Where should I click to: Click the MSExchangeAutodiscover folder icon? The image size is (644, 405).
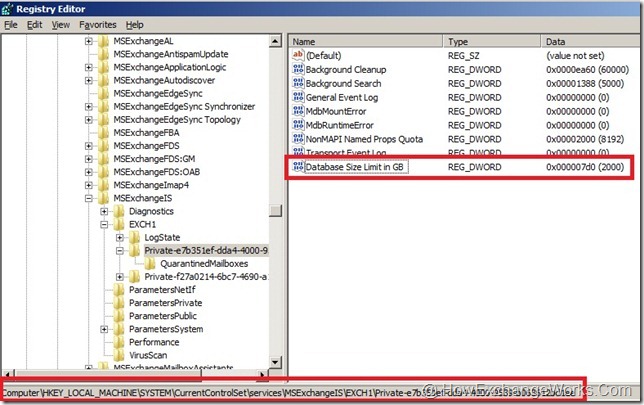(x=104, y=80)
